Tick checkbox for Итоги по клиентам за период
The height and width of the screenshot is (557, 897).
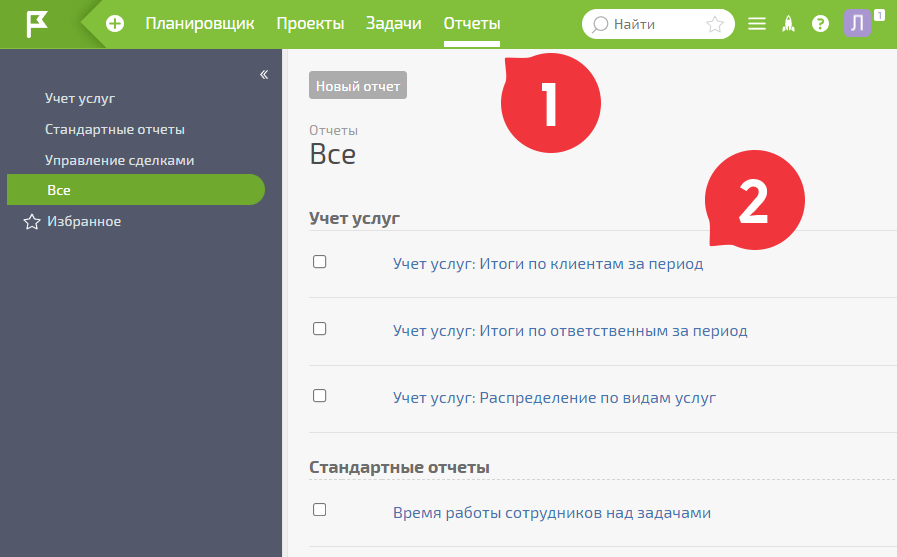pyautogui.click(x=320, y=262)
